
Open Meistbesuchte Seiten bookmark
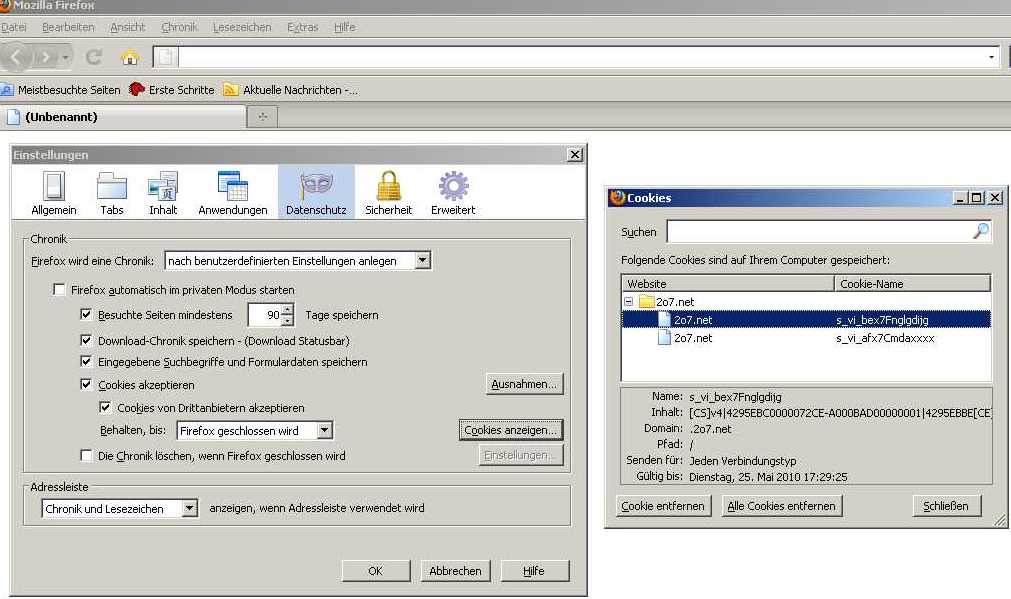tap(61, 90)
